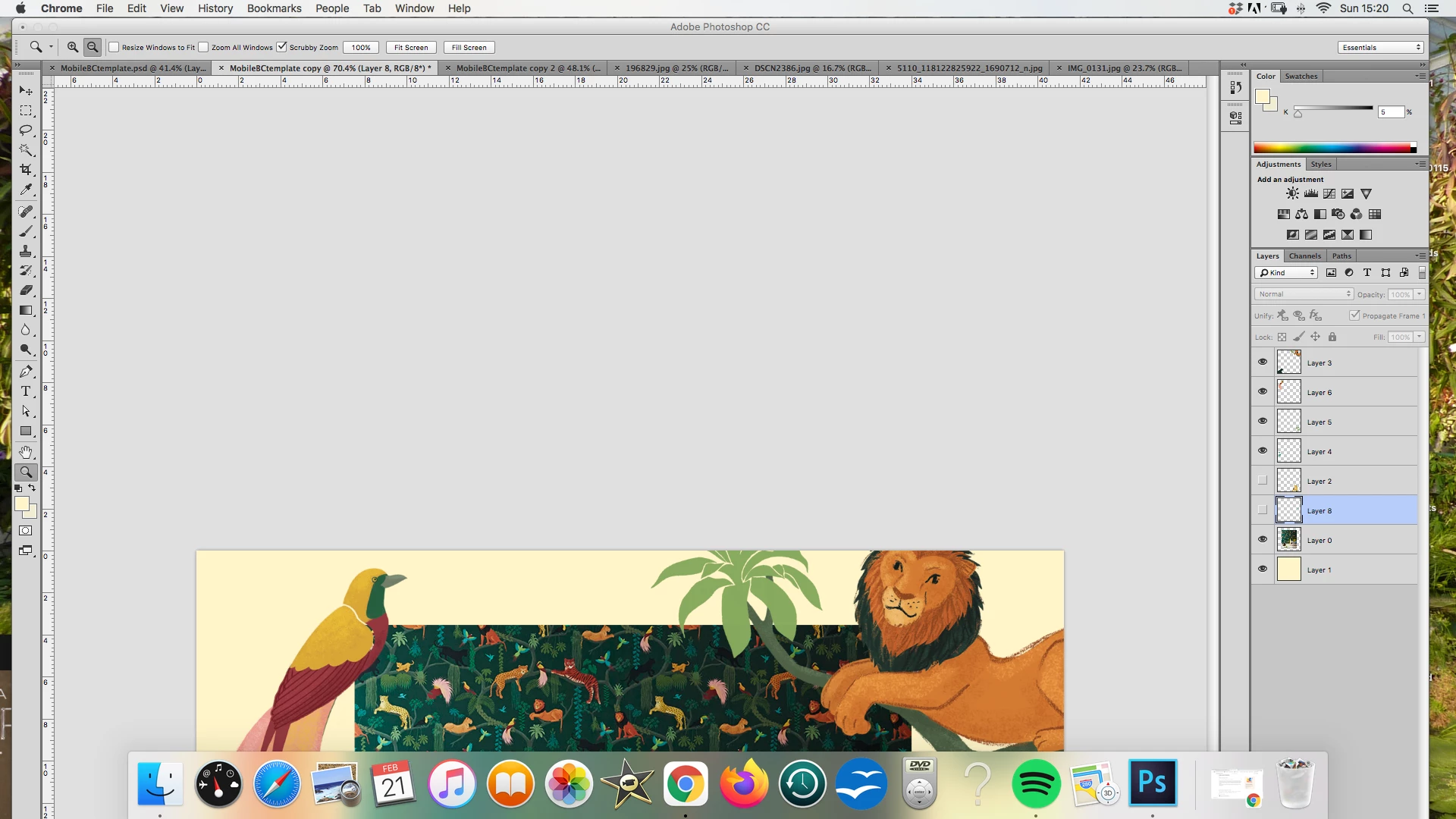Add a Brightness/Contrast adjustment
This screenshot has height=819, width=1456.
click(x=1292, y=194)
